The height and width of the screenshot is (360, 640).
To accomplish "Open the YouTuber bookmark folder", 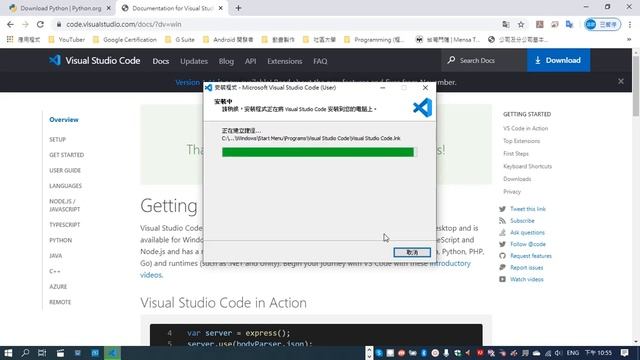I will coord(67,40).
